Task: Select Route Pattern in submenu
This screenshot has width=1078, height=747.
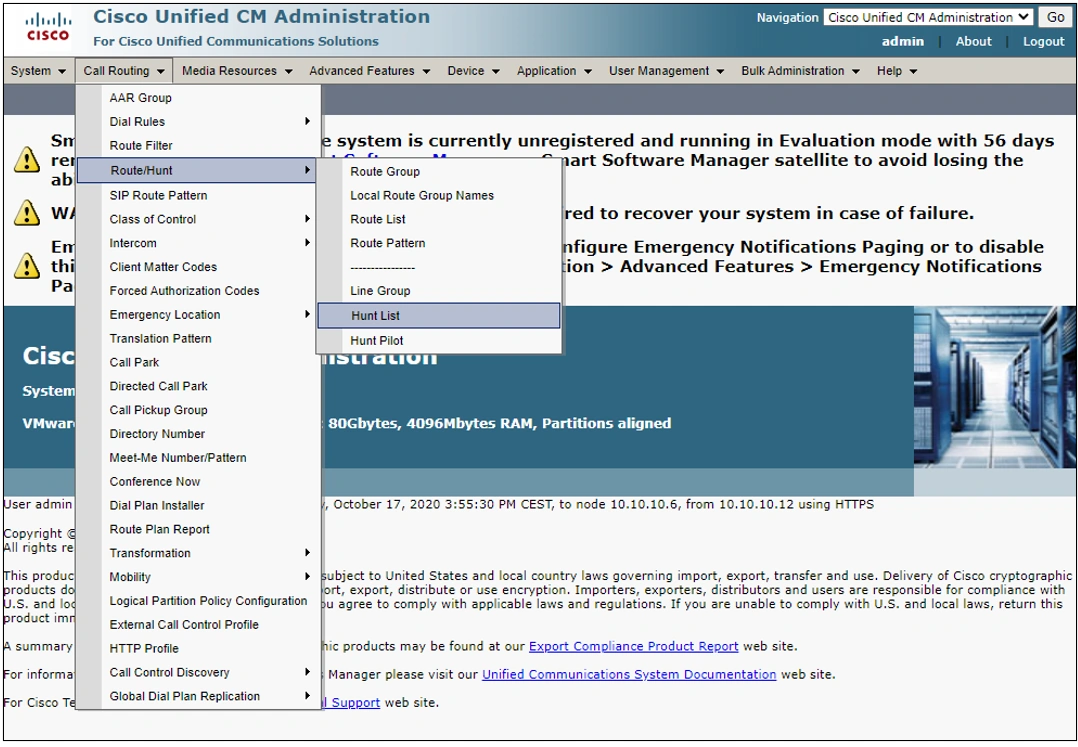Action: click(x=439, y=243)
